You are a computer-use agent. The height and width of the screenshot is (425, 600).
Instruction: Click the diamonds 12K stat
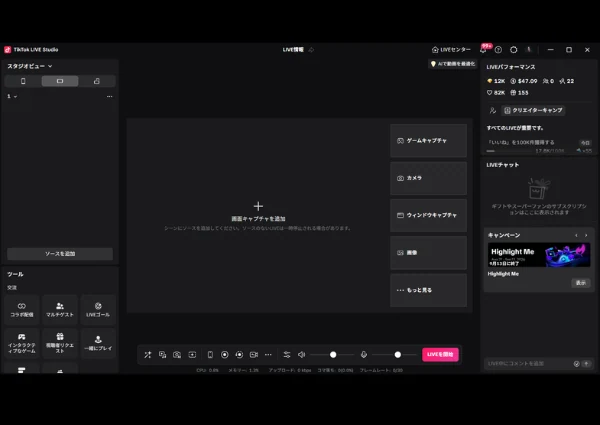[496, 81]
